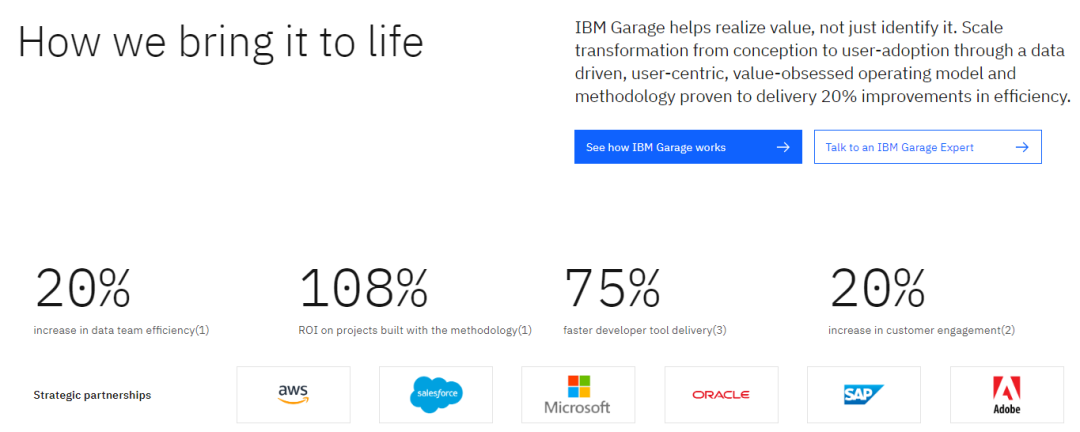This screenshot has width=1080, height=432.
Task: Click the 75% faster developer tool delivery figure
Action: tap(612, 287)
